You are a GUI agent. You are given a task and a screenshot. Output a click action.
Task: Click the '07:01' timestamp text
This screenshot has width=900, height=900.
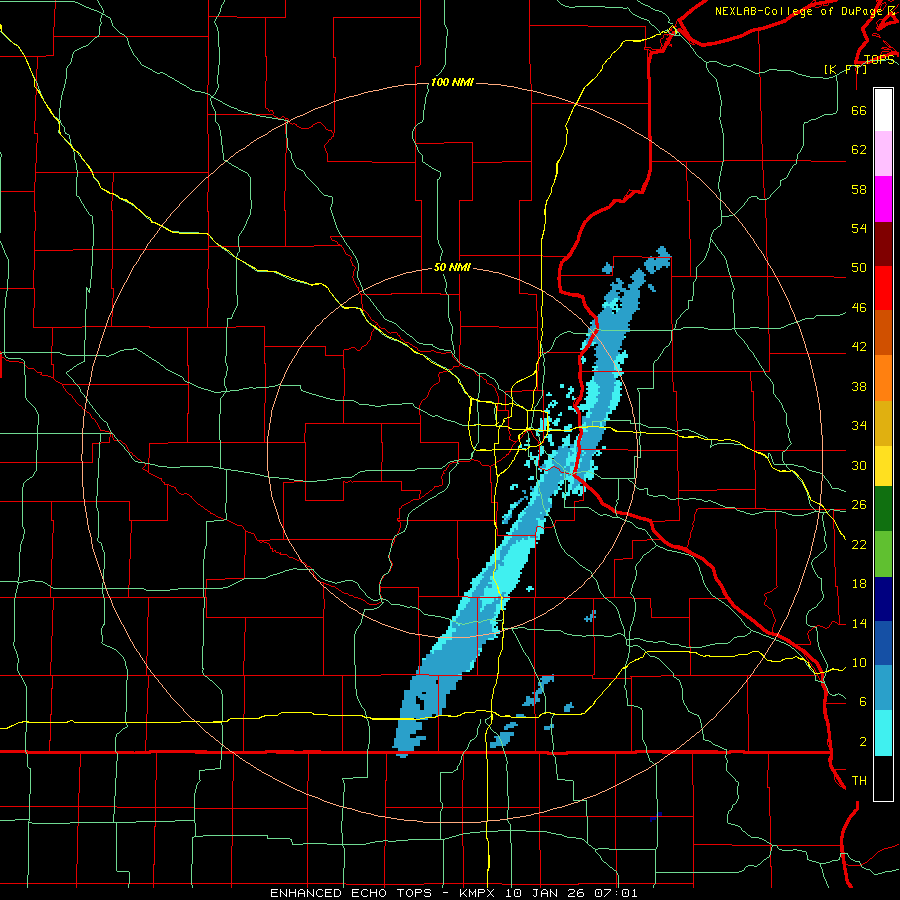pyautogui.click(x=617, y=893)
